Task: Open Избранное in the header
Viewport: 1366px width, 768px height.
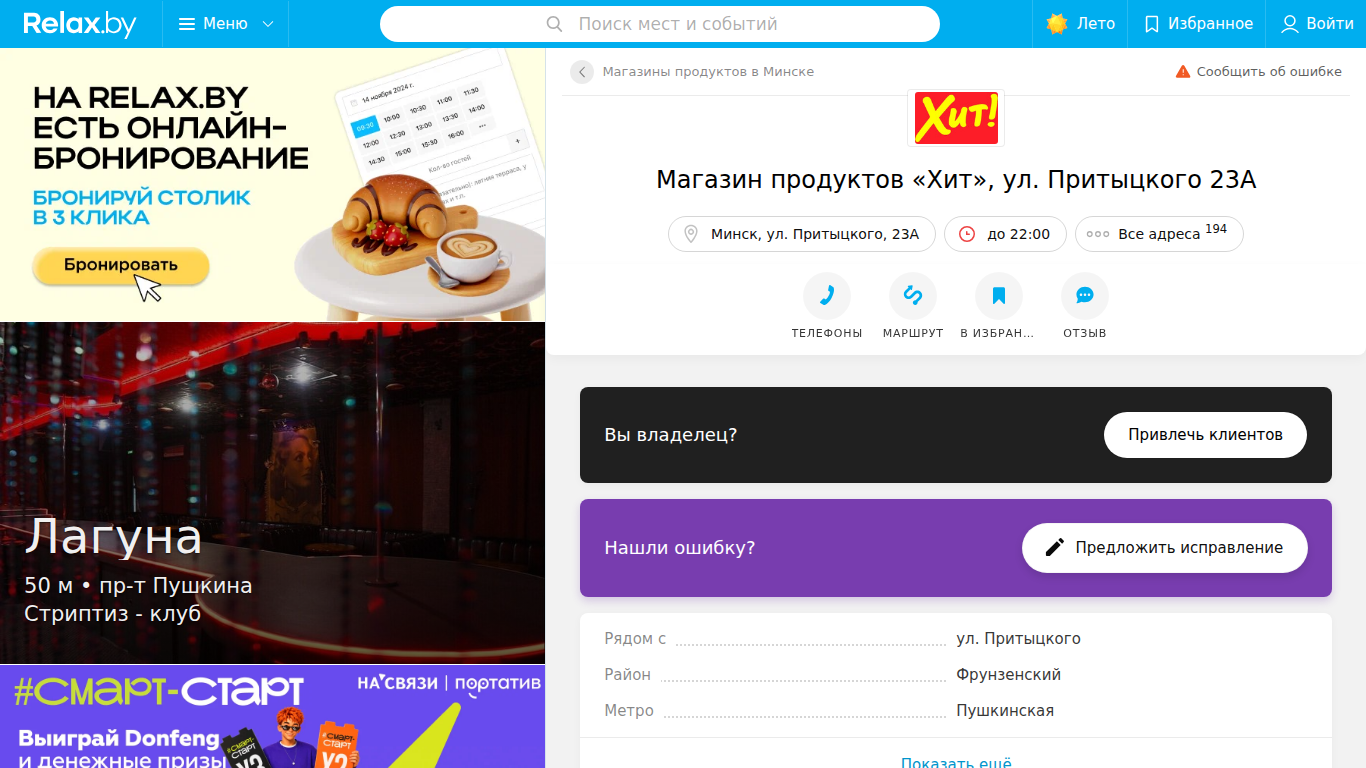Action: pos(1198,24)
